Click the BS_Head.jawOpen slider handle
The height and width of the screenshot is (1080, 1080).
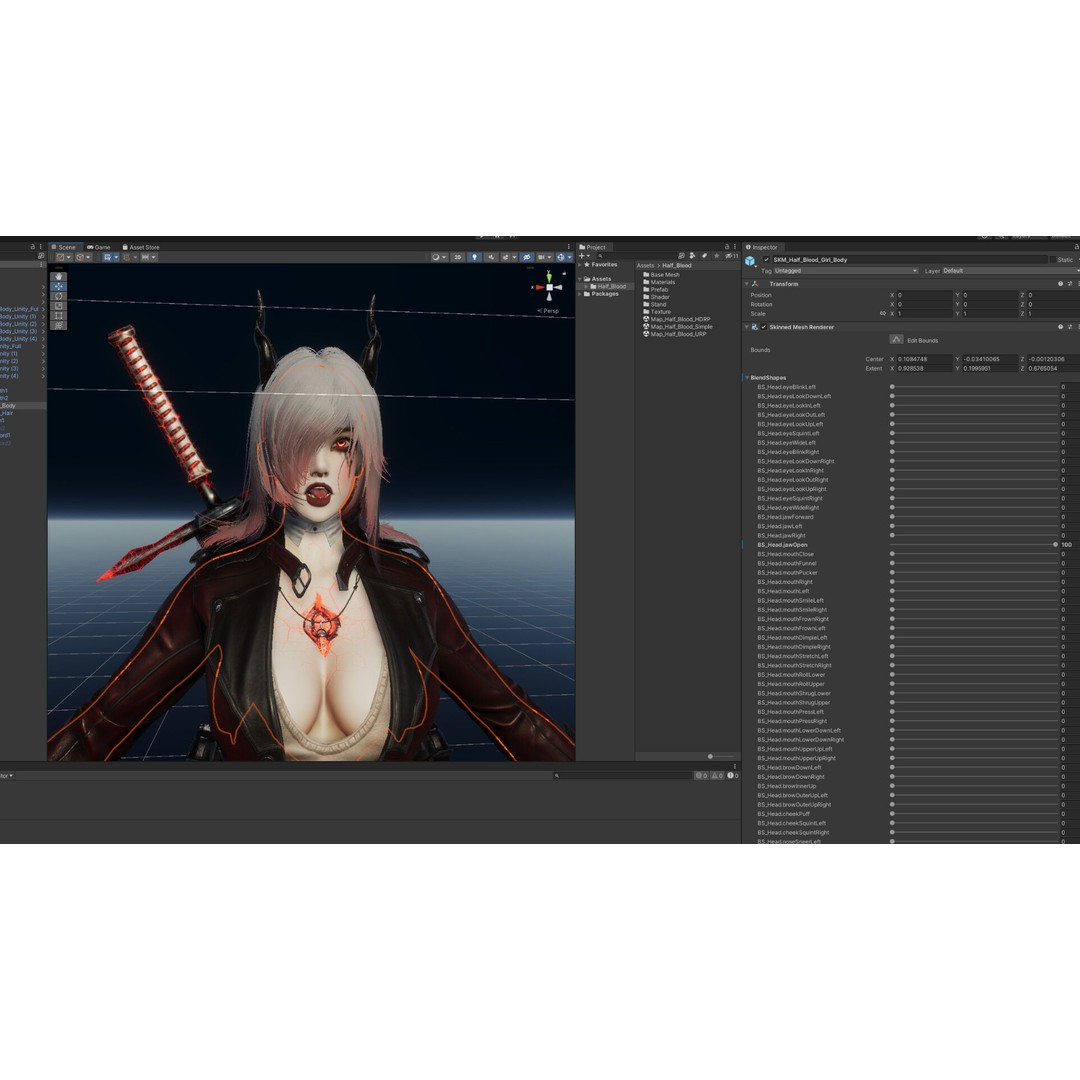(1055, 545)
